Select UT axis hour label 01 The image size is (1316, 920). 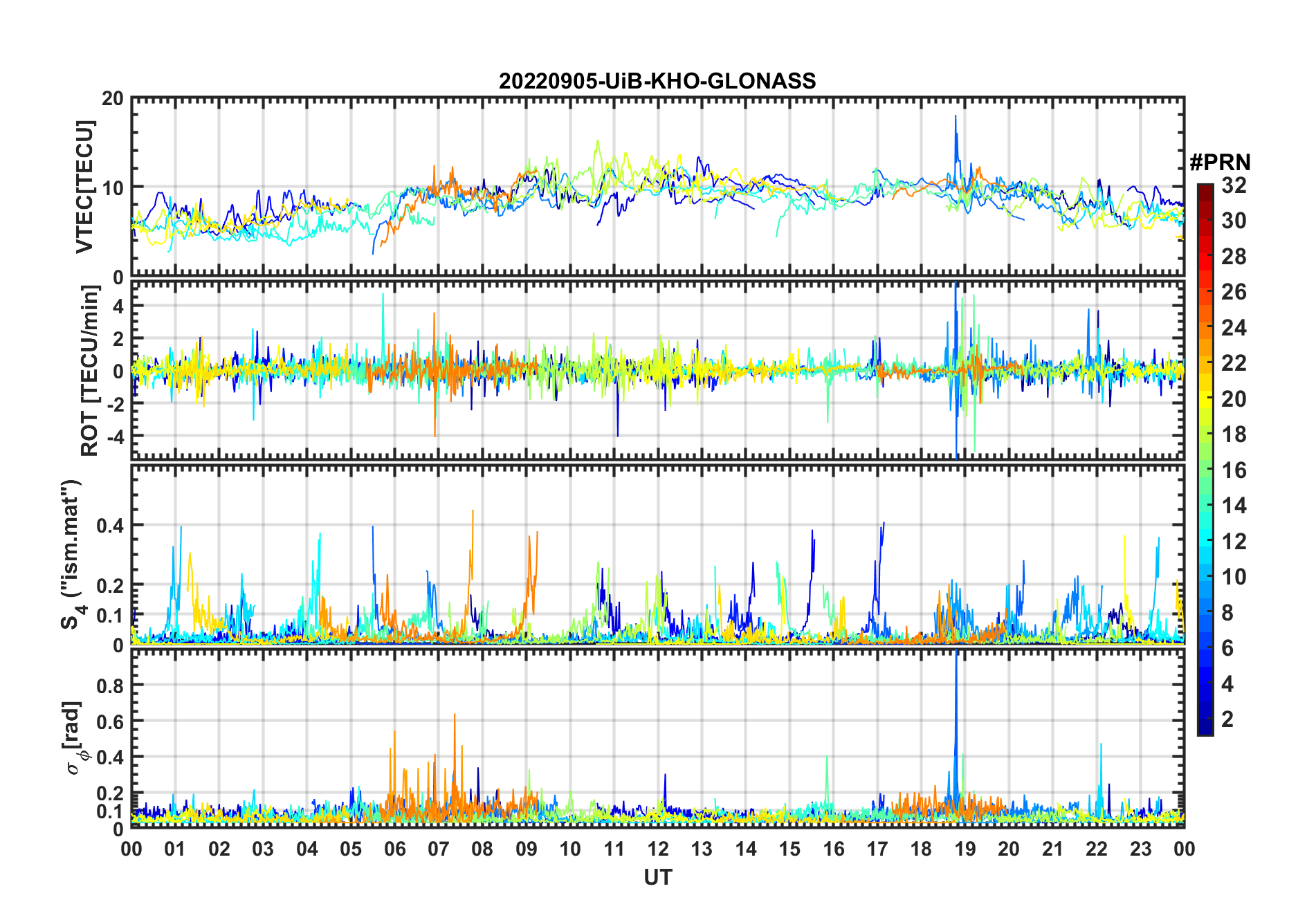point(175,849)
